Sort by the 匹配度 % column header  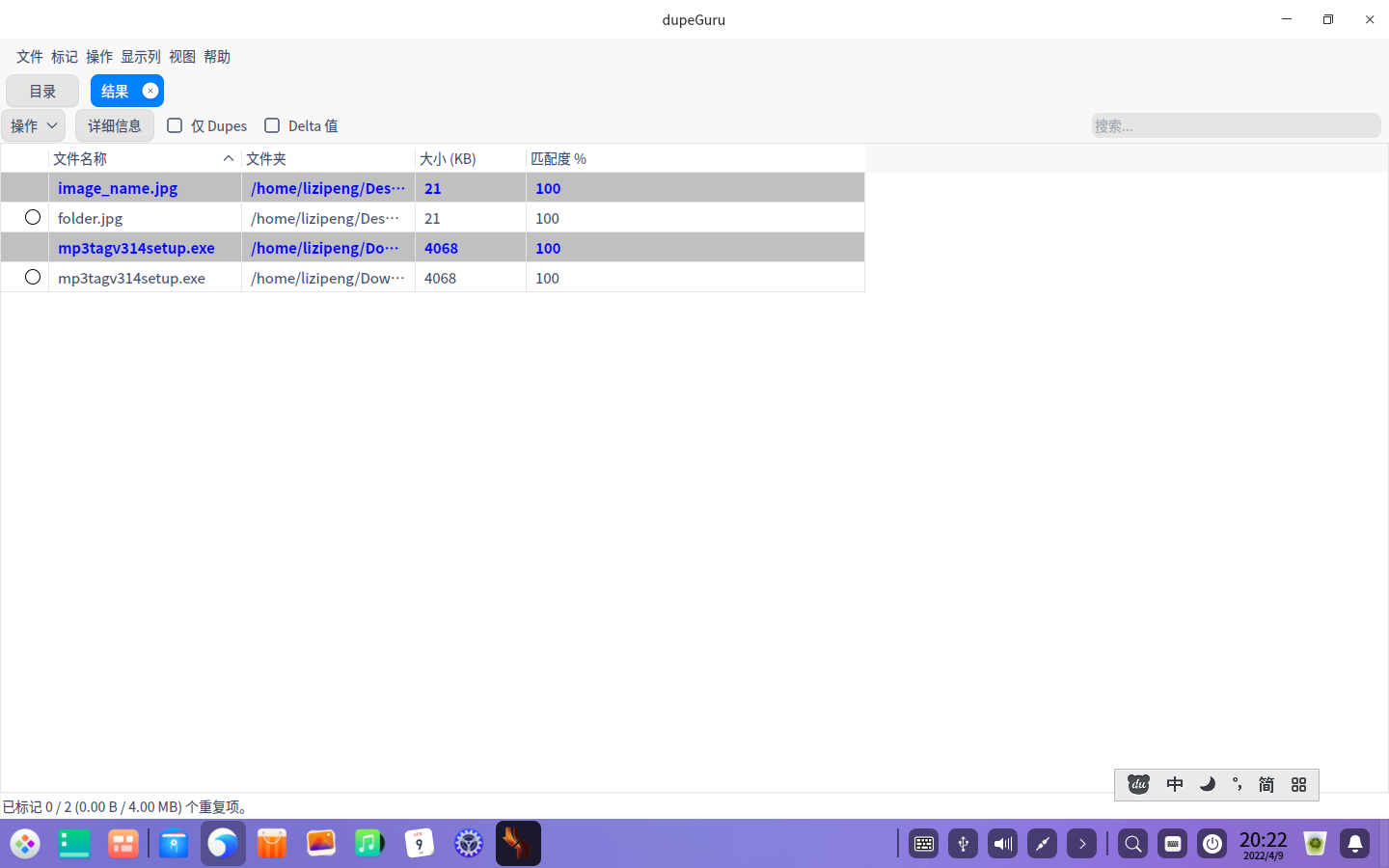coord(695,158)
